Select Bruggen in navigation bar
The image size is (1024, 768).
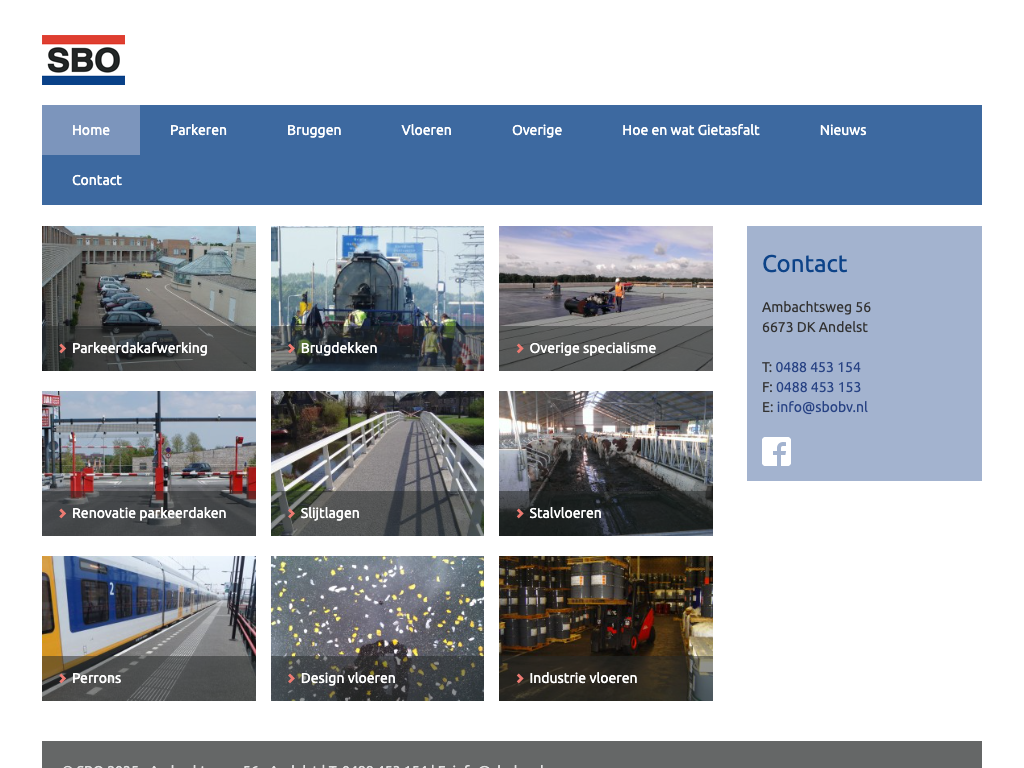(314, 130)
